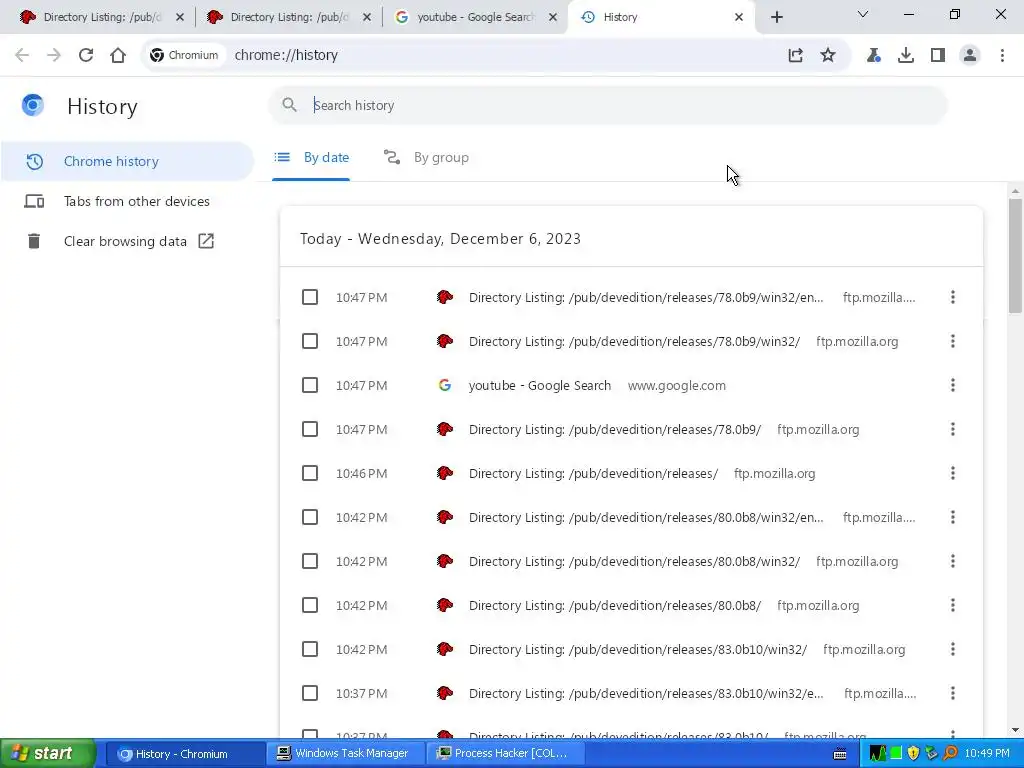Viewport: 1024px width, 768px height.
Task: Check the box for 78.0b9/win32/en... entry
Action: click(310, 297)
